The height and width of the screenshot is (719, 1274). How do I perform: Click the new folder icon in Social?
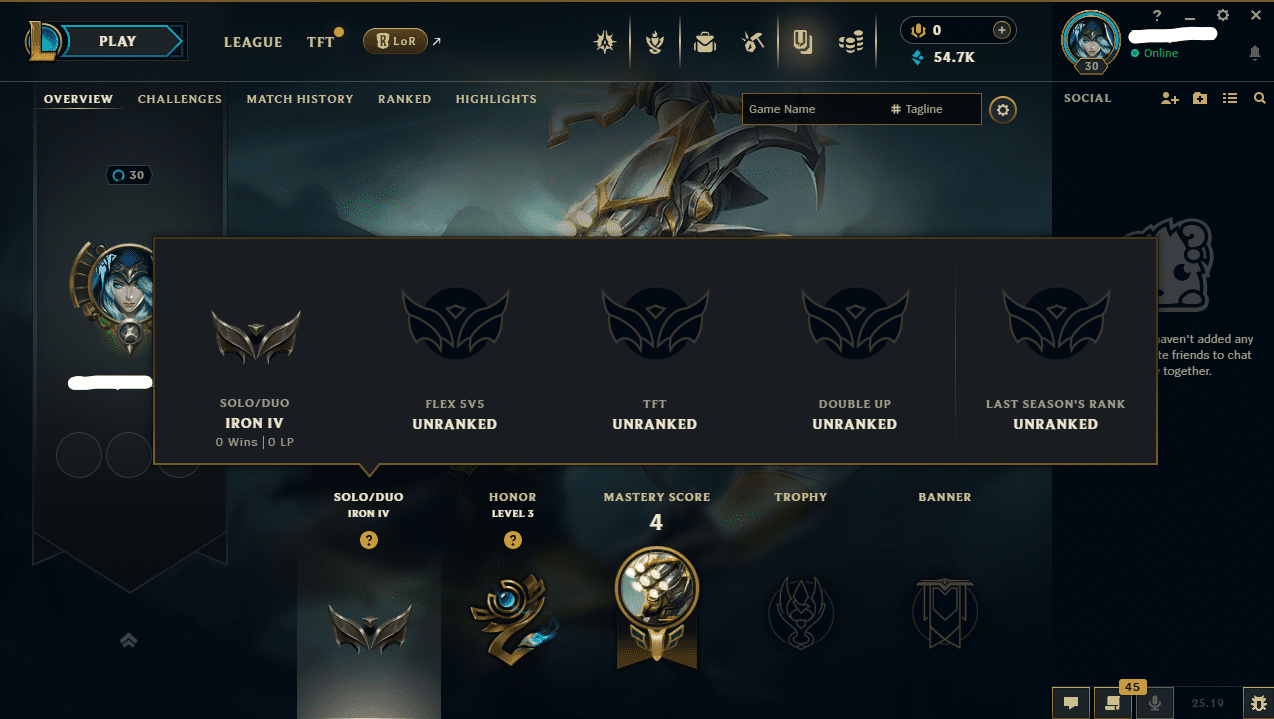[x=1200, y=98]
